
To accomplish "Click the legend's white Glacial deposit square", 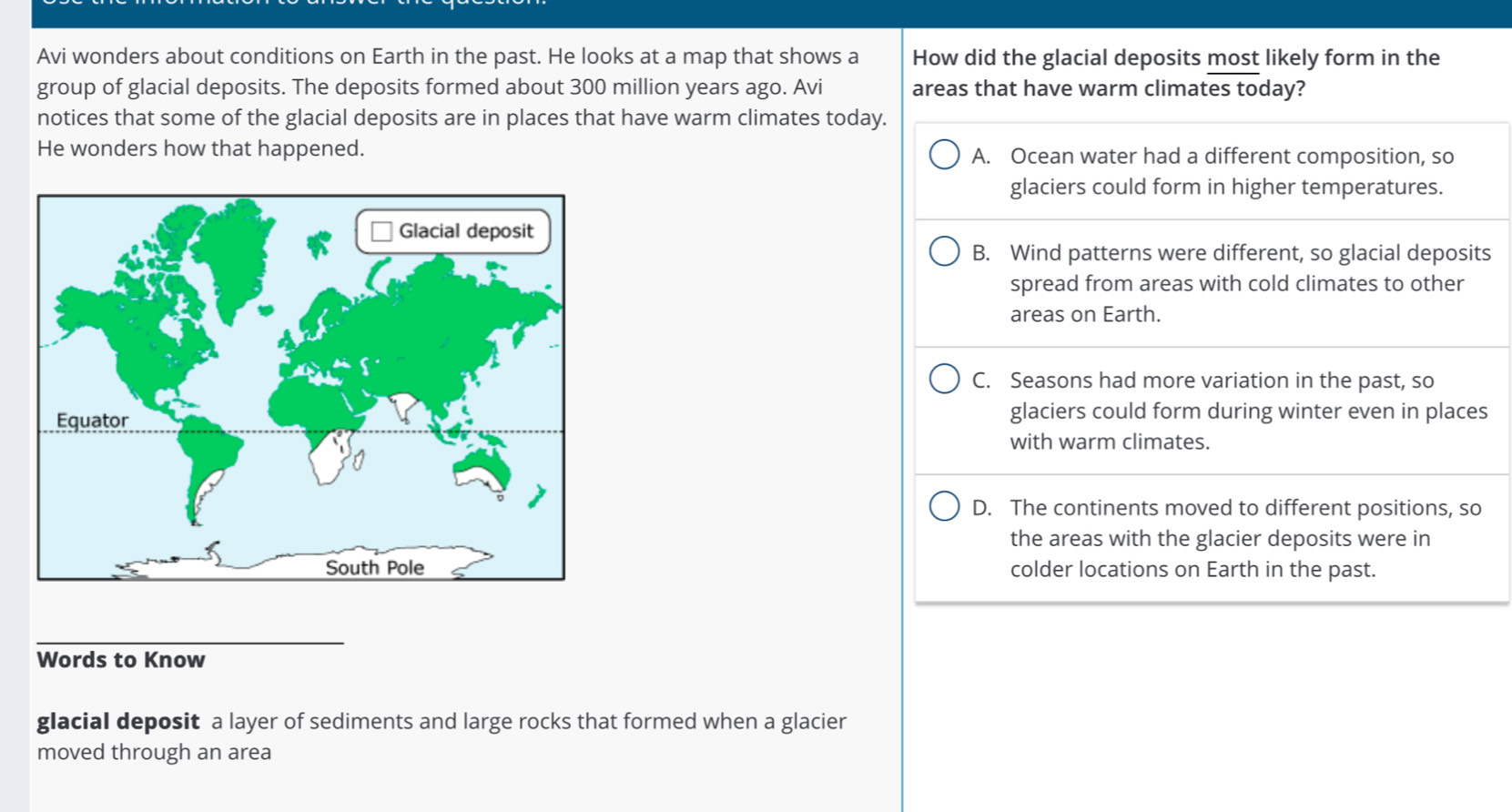I will coord(382,232).
